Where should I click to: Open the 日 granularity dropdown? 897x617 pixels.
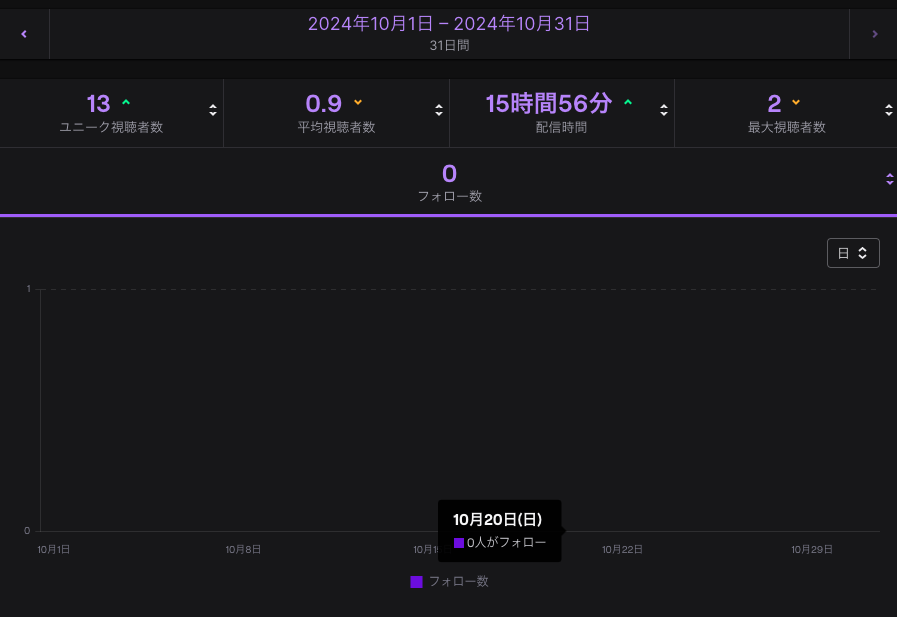tap(853, 253)
